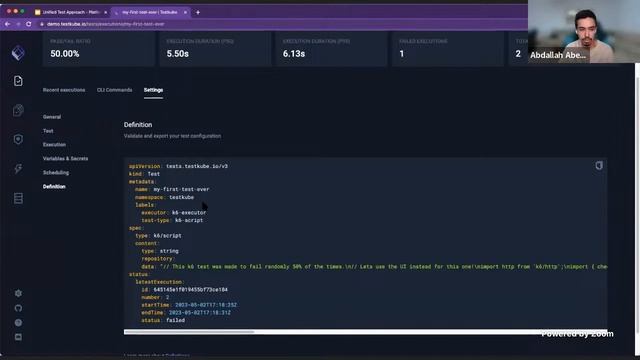
Task: Click the startTime value line
Action: pyautogui.click(x=189, y=305)
